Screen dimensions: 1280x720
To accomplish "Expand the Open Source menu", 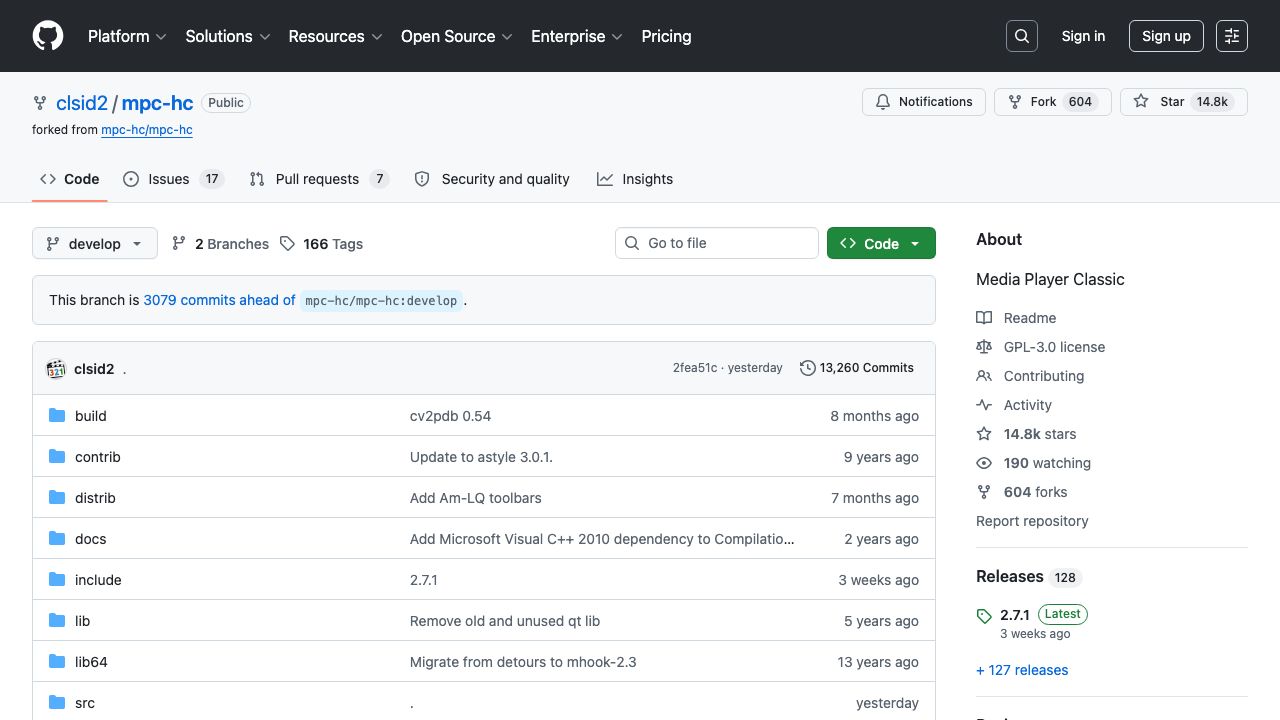I will pos(457,36).
